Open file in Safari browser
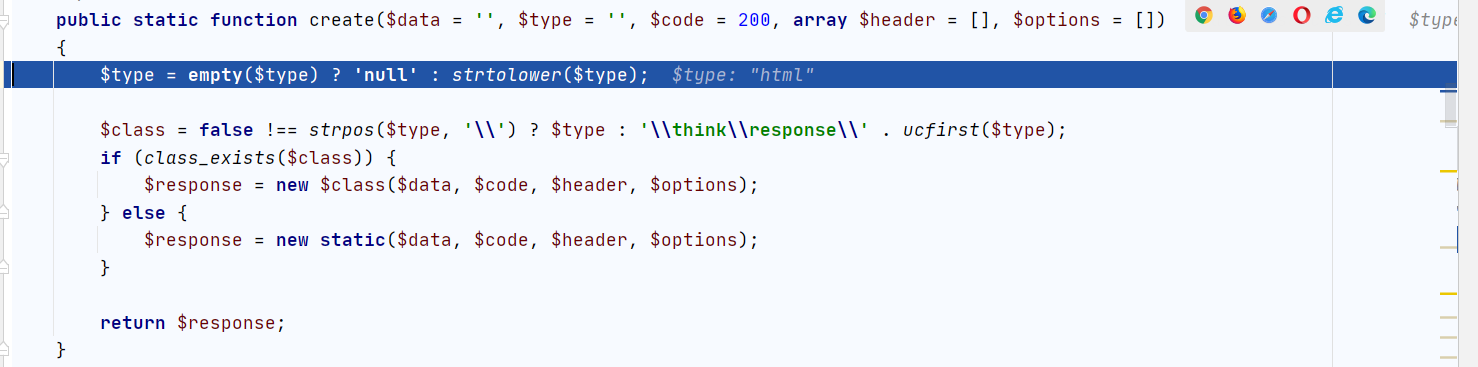Viewport: 1478px width, 367px height. tap(1269, 15)
